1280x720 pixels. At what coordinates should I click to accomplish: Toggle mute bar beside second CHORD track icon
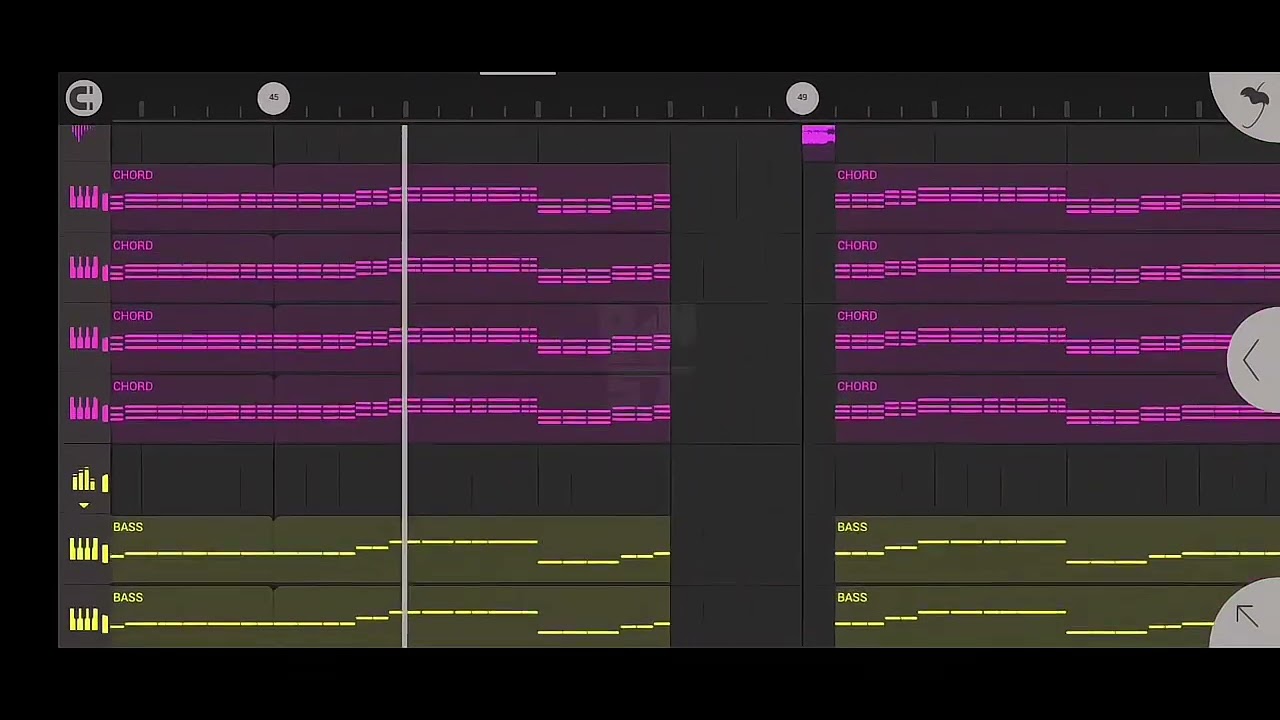[105, 271]
